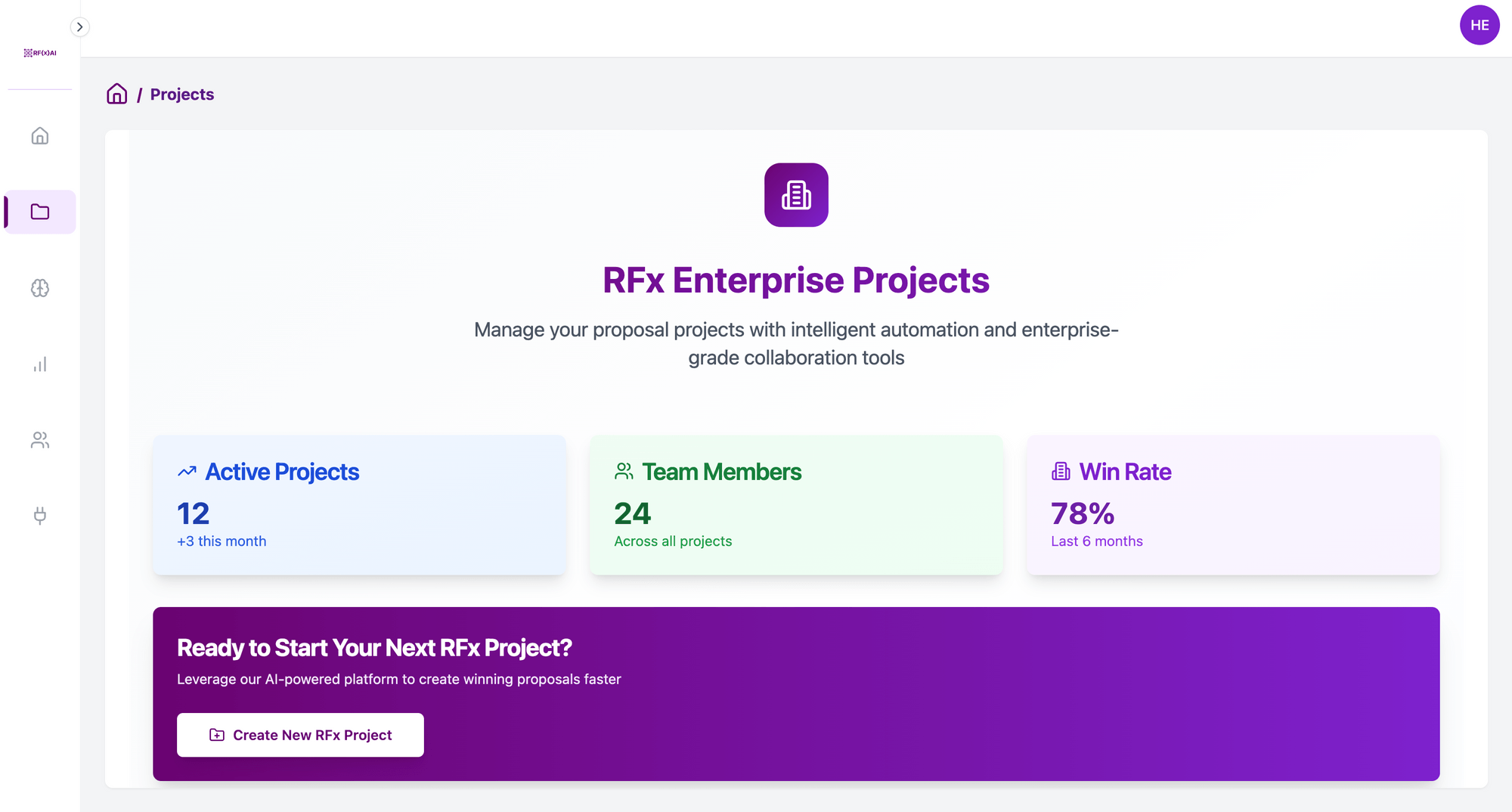Open the AI brain sidebar icon
The image size is (1512, 812).
click(x=40, y=288)
